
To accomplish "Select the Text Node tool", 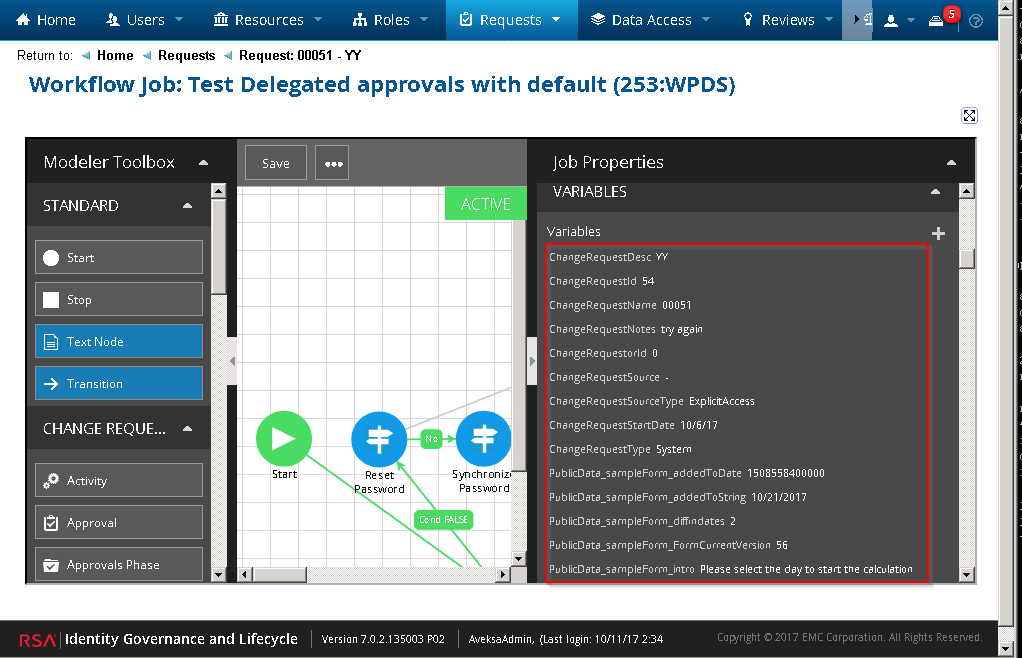I will (119, 341).
